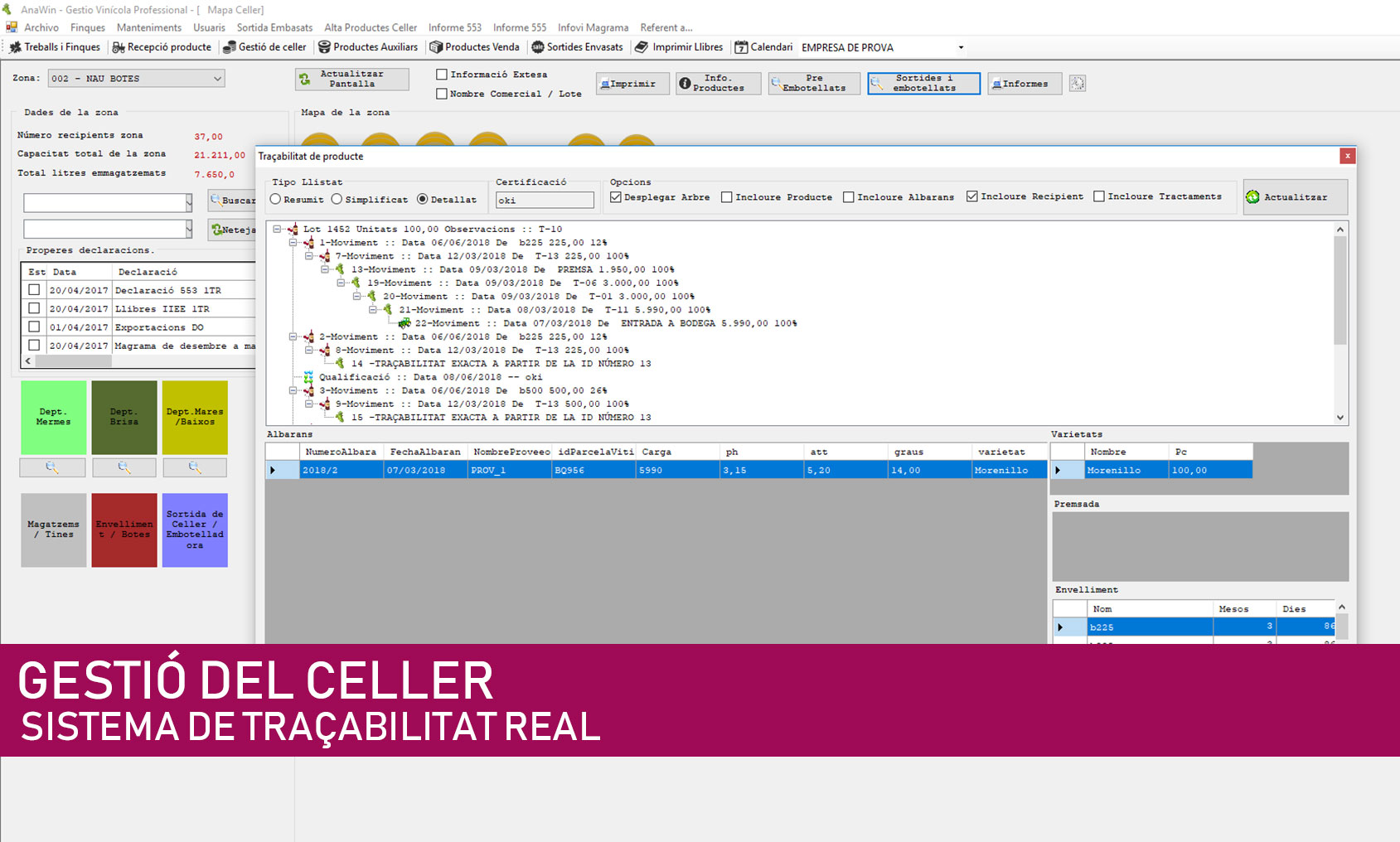This screenshot has width=1400, height=842.
Task: Open the Calendari toolbar item
Action: (763, 47)
